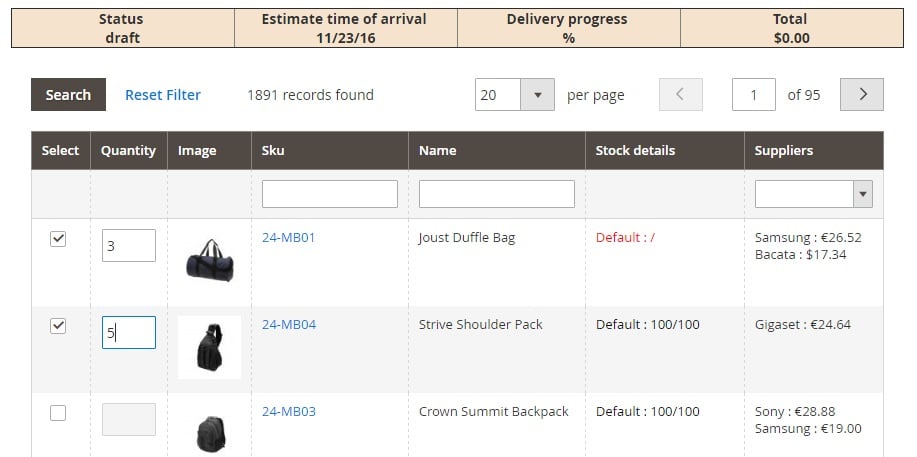The image size is (917, 457).
Task: Click the disabled quantity field for Crown Summit Backpack
Action: (129, 419)
